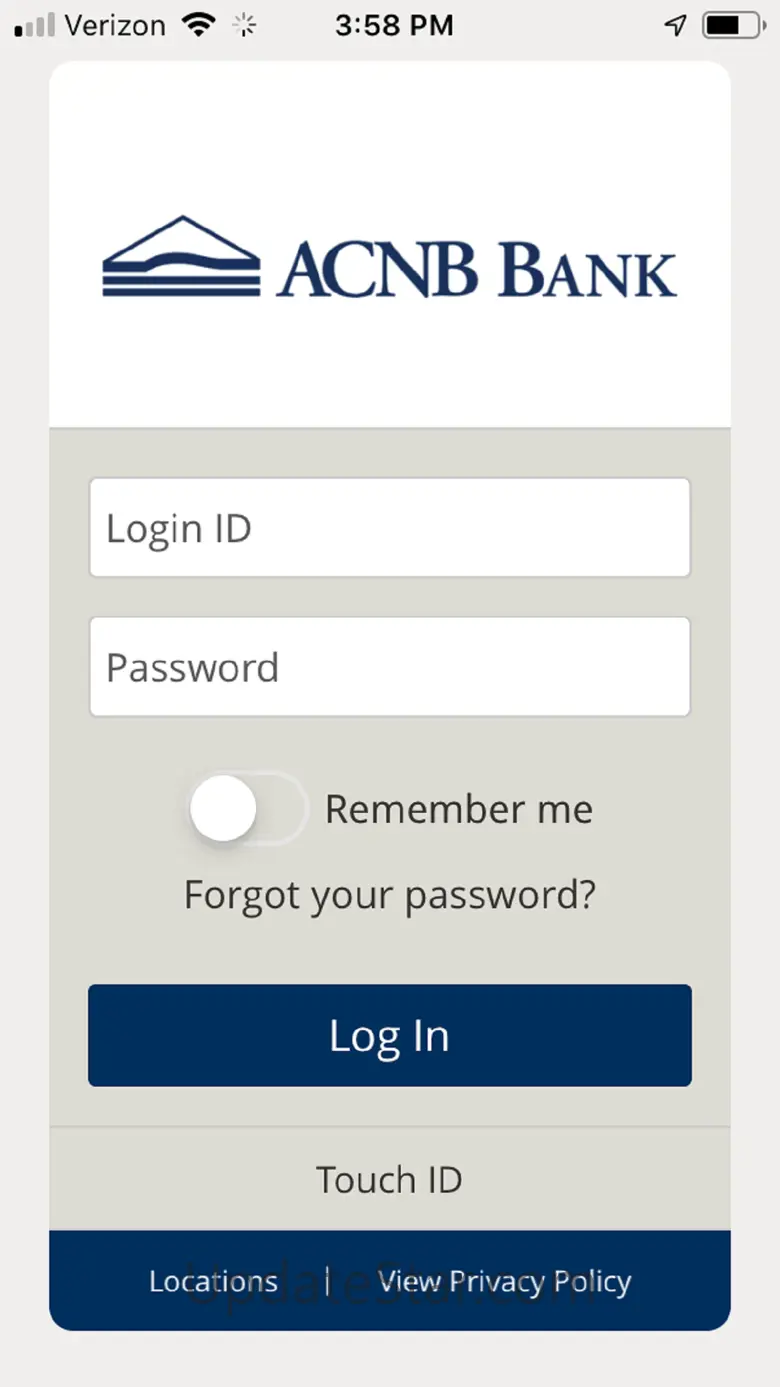Tap the 3:58 PM clock

(x=394, y=25)
